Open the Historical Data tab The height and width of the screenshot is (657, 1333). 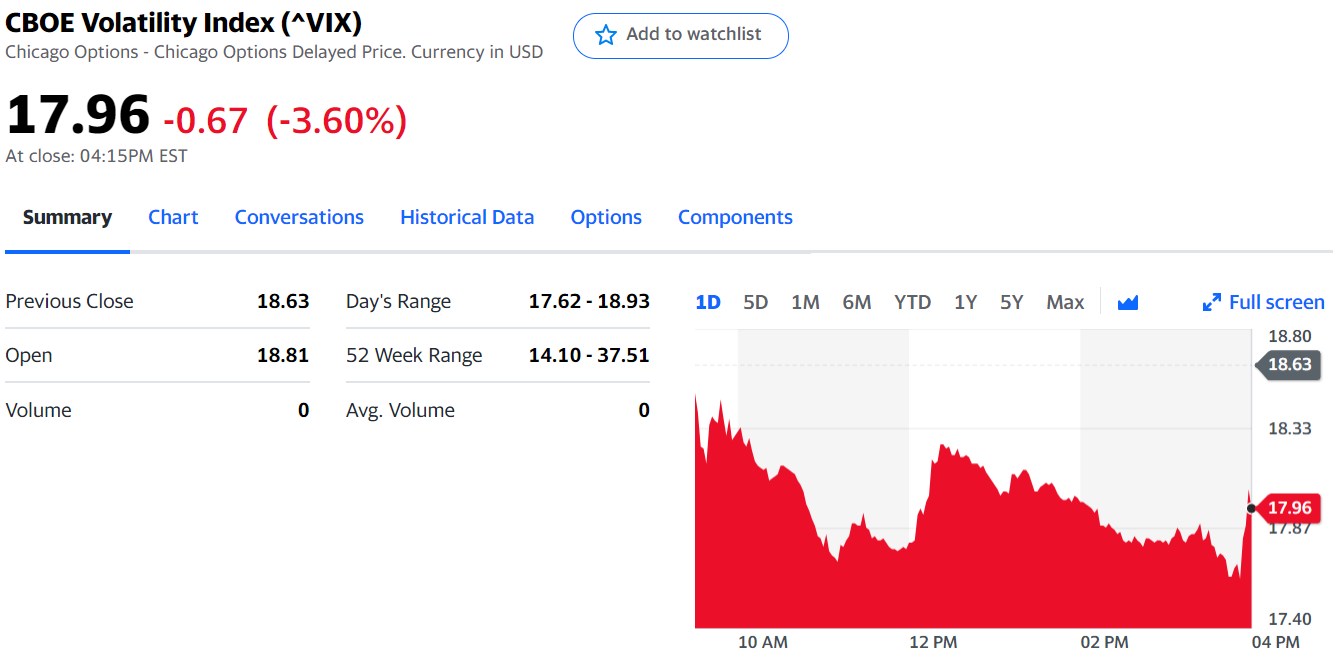[x=467, y=217]
